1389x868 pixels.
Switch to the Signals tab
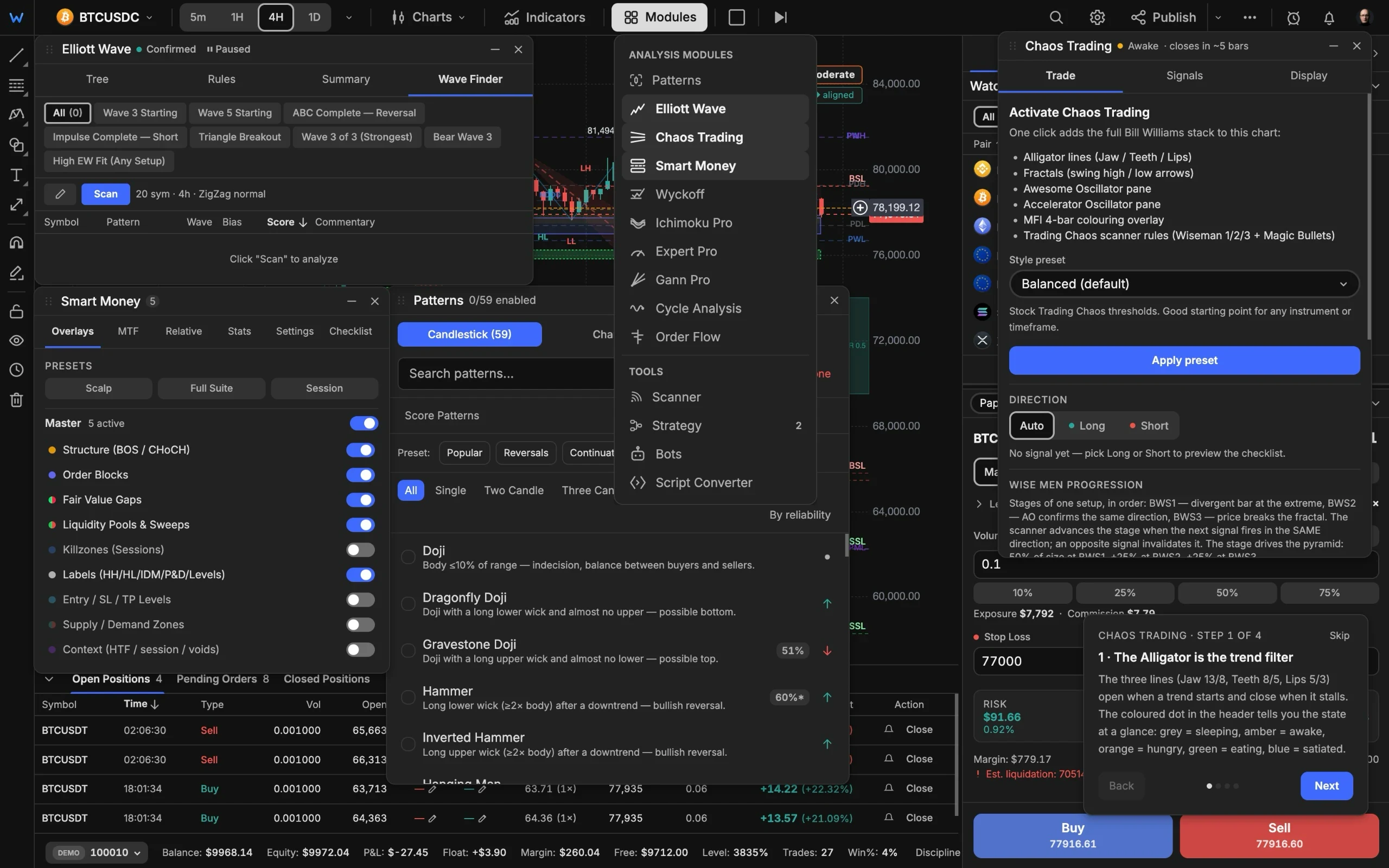[x=1184, y=76]
